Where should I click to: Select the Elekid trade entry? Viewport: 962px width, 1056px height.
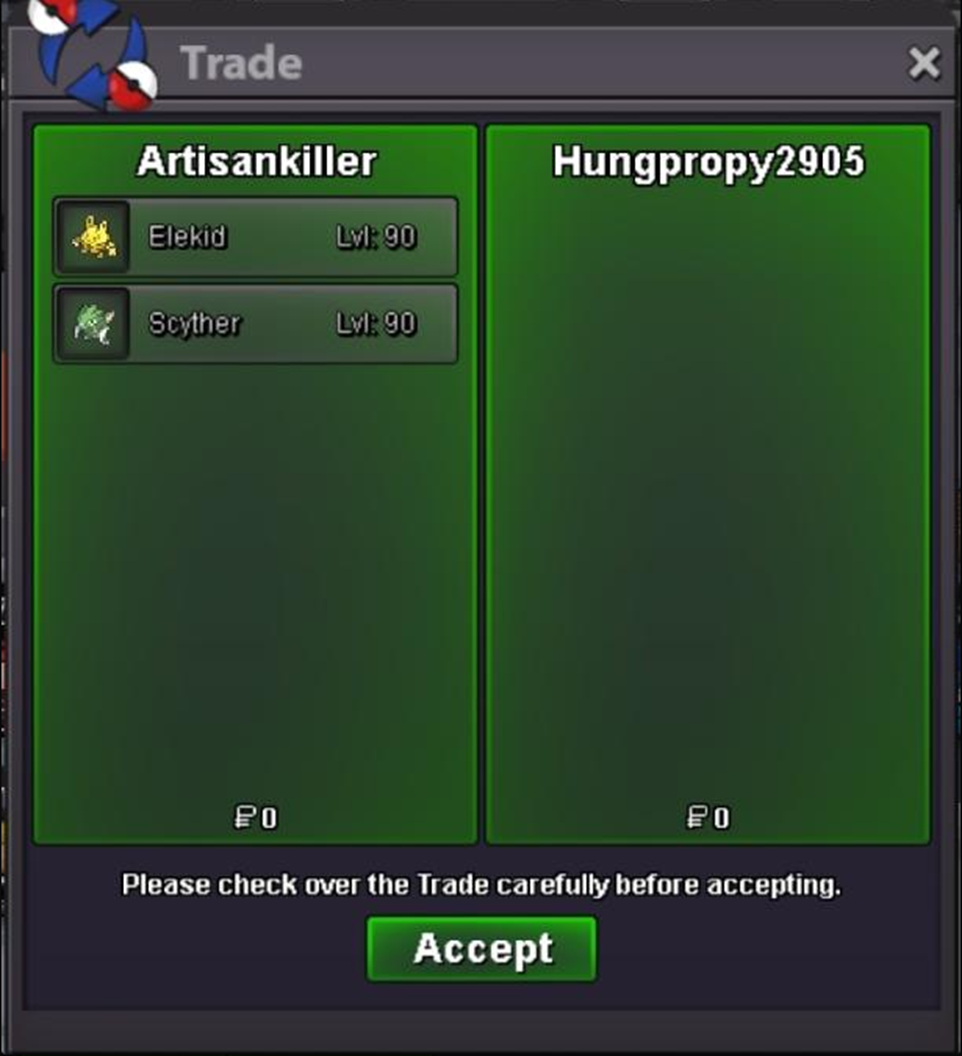point(255,237)
